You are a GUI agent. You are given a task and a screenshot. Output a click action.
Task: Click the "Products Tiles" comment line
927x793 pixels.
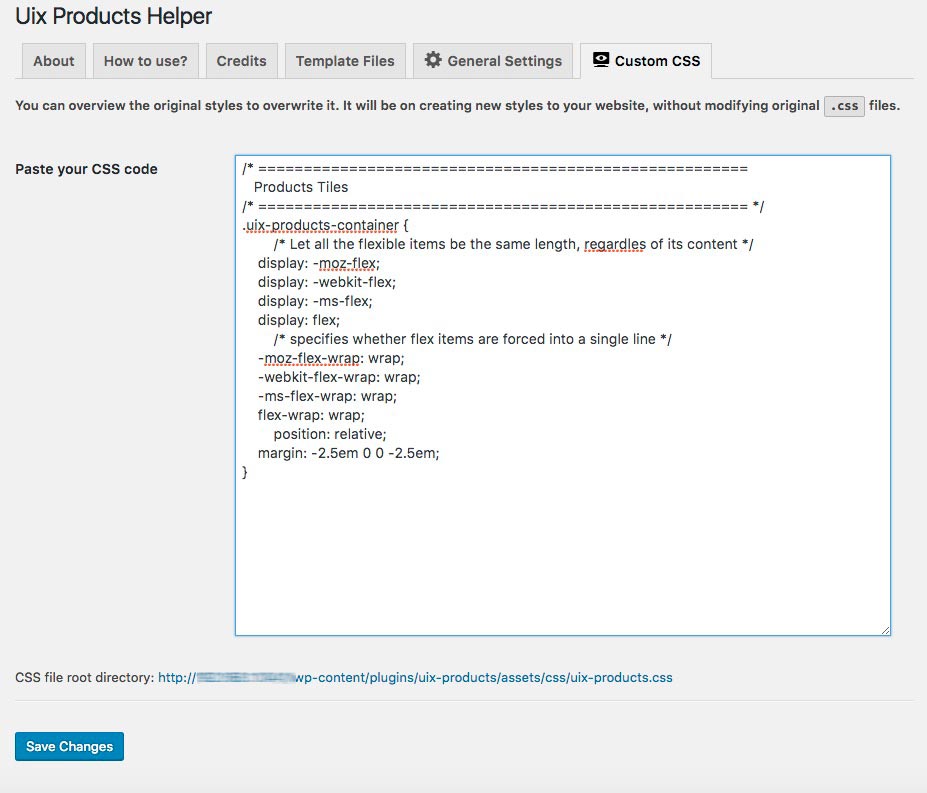301,187
